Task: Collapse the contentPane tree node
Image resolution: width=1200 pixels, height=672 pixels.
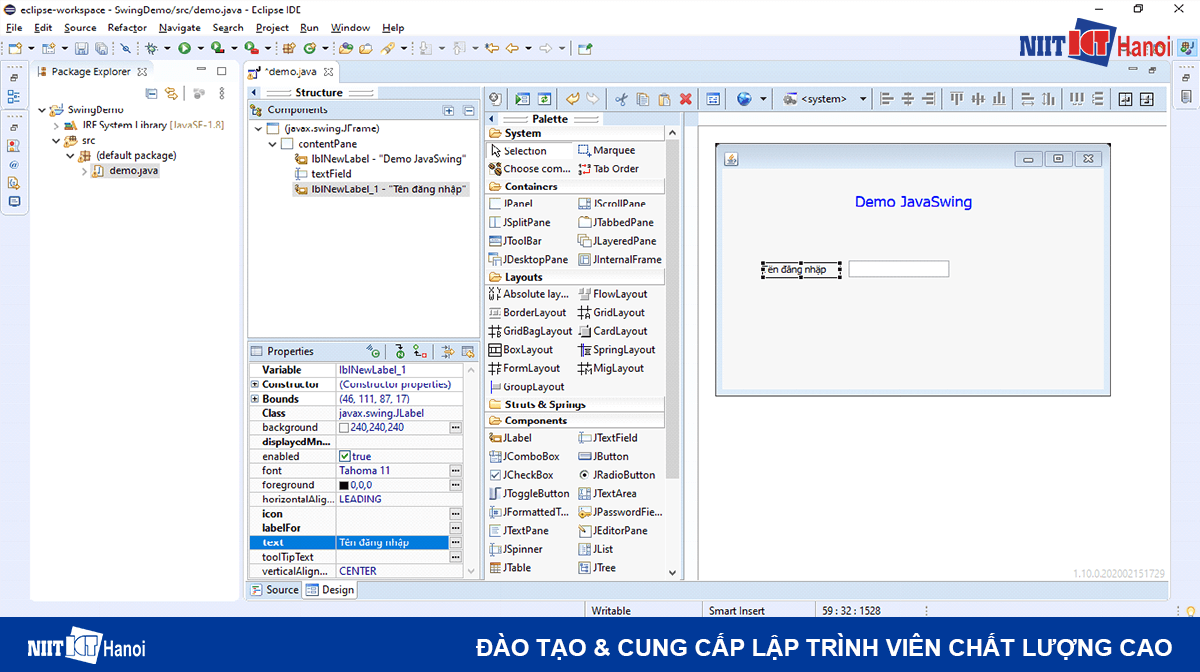Action: 271,143
